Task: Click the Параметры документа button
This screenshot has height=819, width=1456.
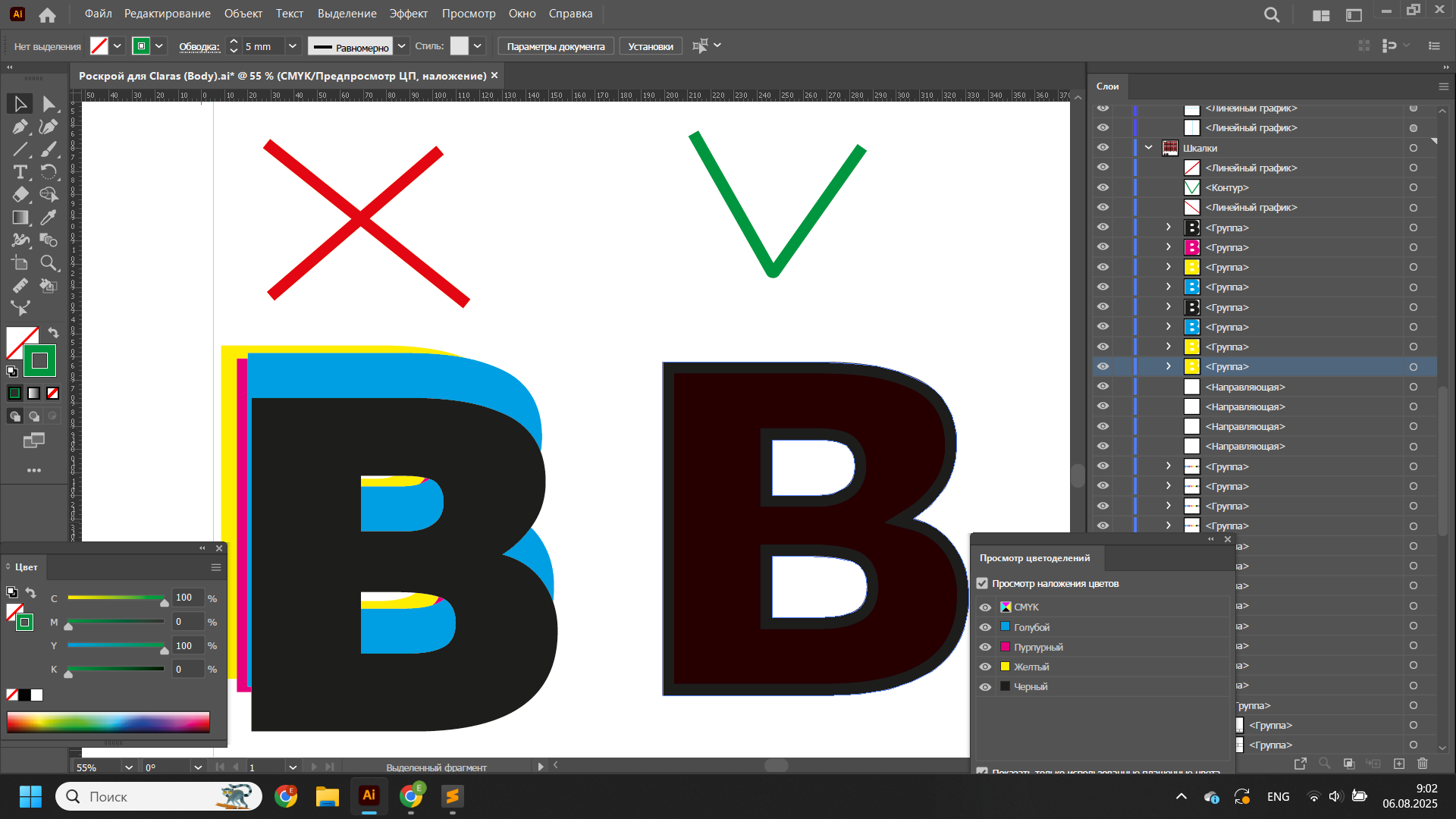Action: tap(556, 46)
